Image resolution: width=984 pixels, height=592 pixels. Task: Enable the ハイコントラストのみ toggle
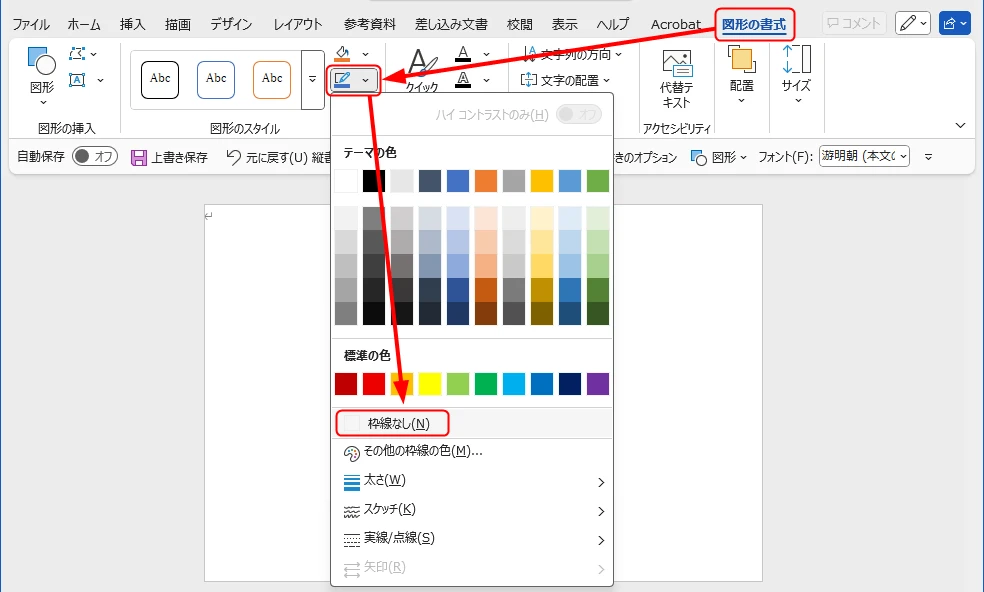(x=581, y=114)
